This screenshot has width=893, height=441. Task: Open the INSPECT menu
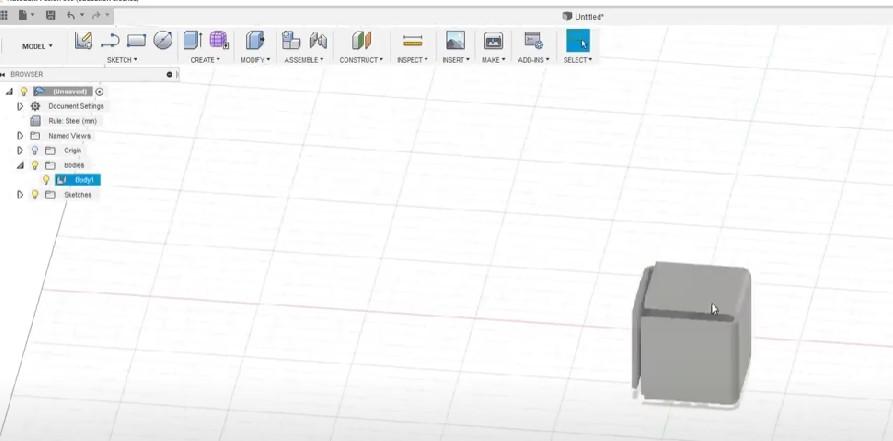coord(412,60)
